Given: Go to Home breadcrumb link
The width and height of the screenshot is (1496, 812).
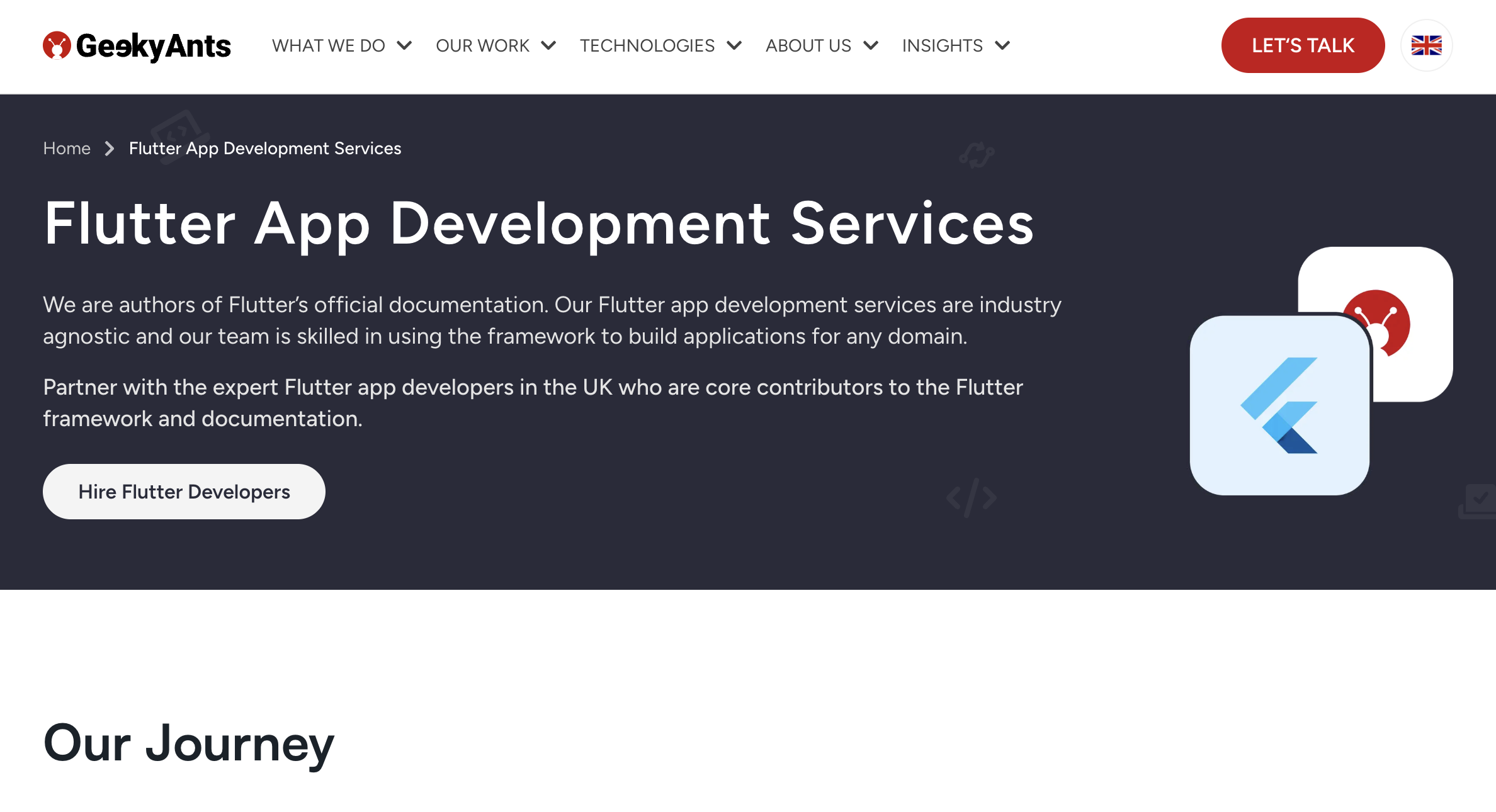Looking at the screenshot, I should click(67, 149).
